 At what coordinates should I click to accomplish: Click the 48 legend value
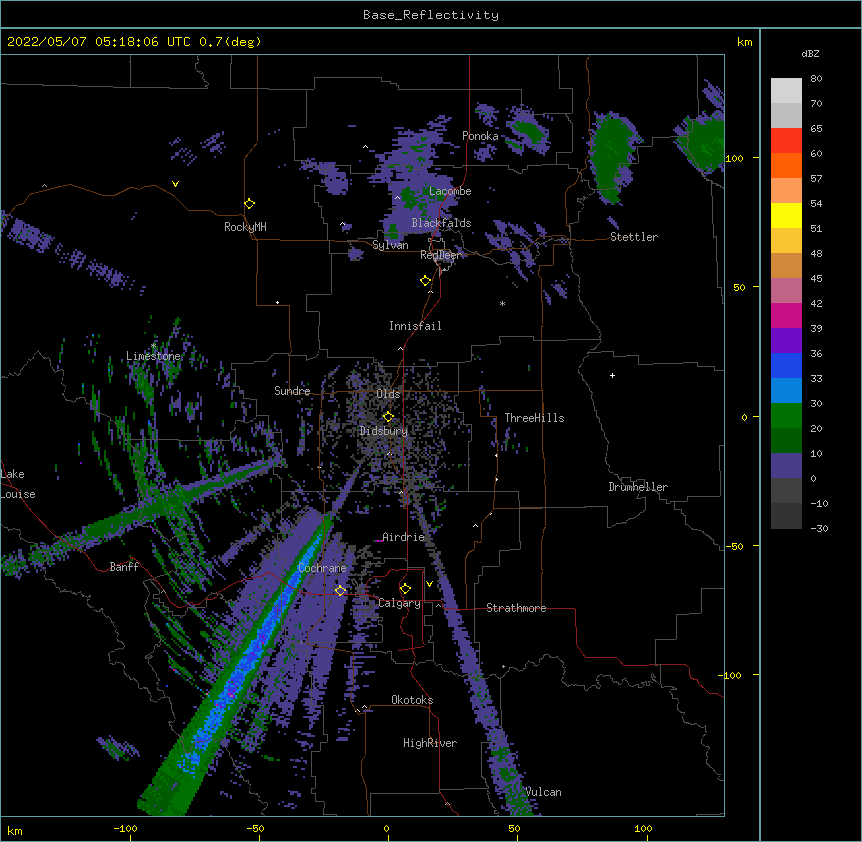(x=816, y=253)
